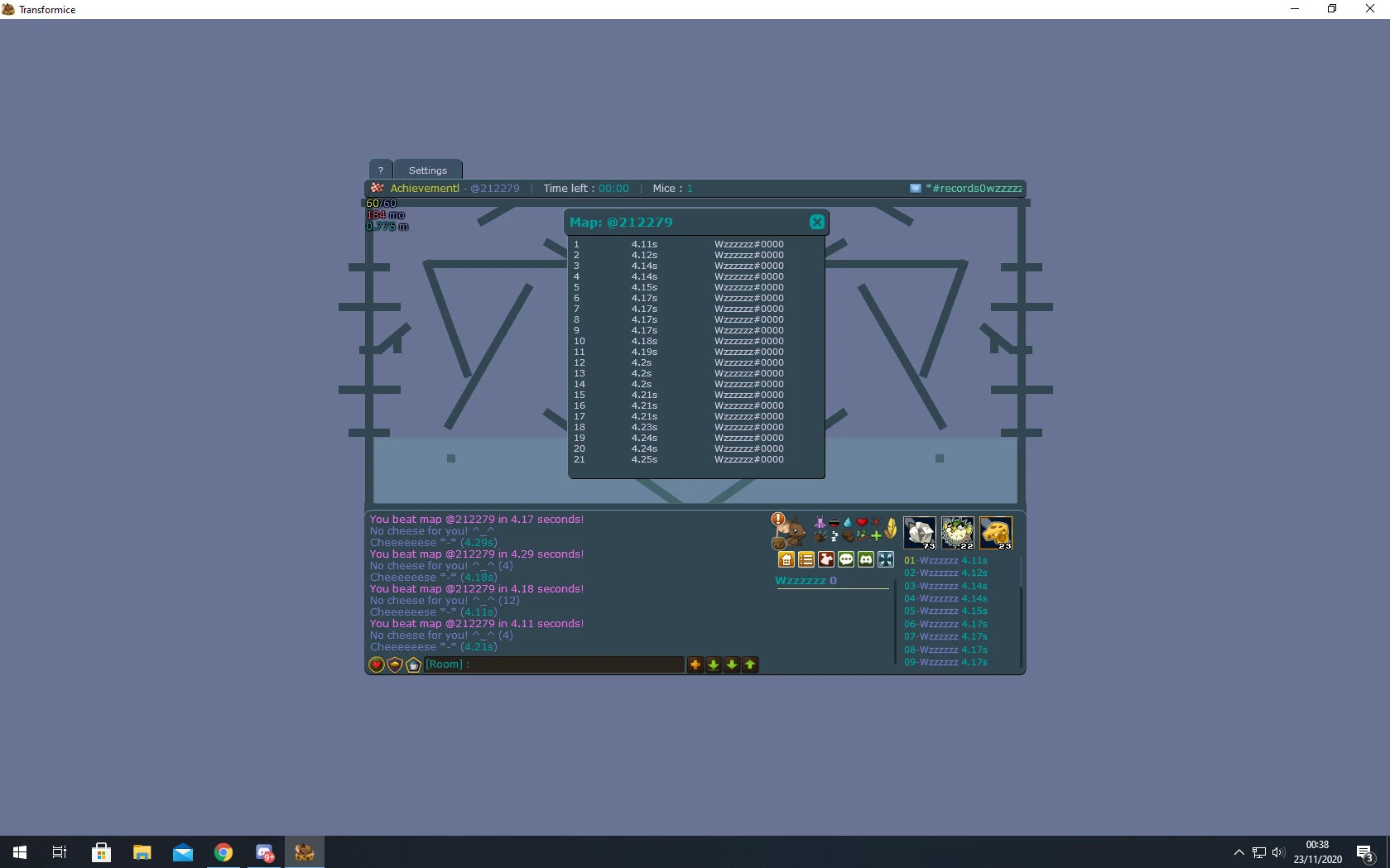Open the red shirt shop button
Image resolution: width=1390 pixels, height=868 pixels.
click(x=826, y=559)
